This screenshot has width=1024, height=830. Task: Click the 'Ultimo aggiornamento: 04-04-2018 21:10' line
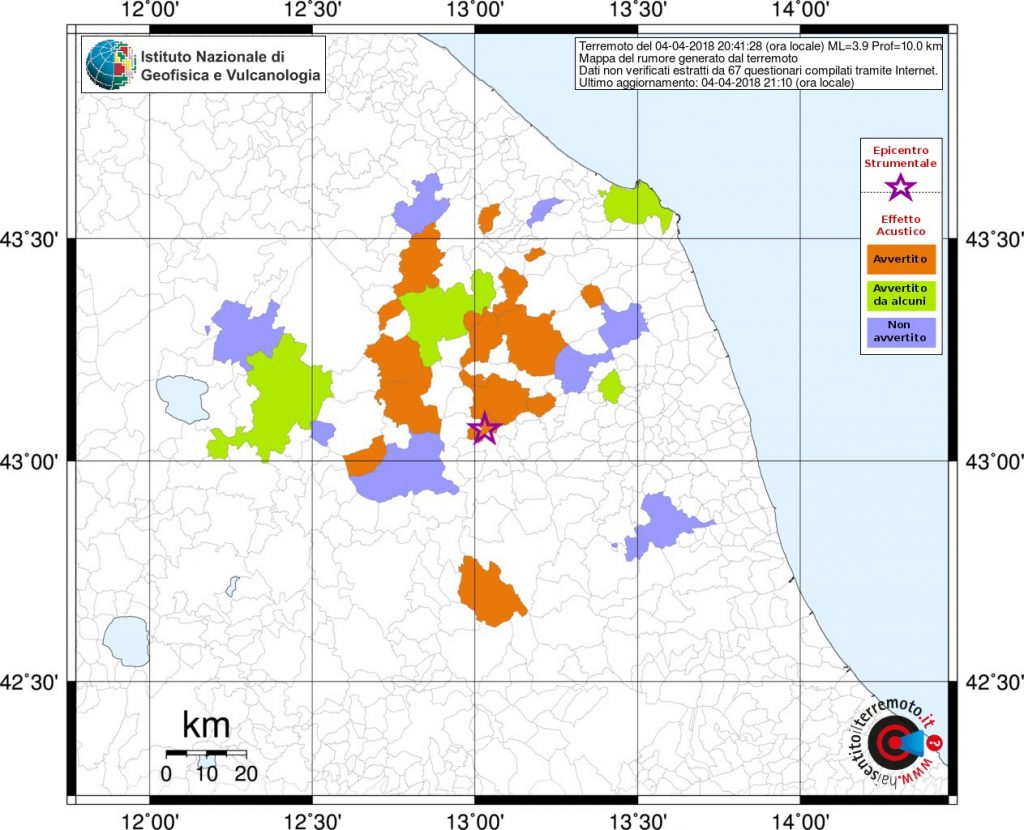(716, 83)
